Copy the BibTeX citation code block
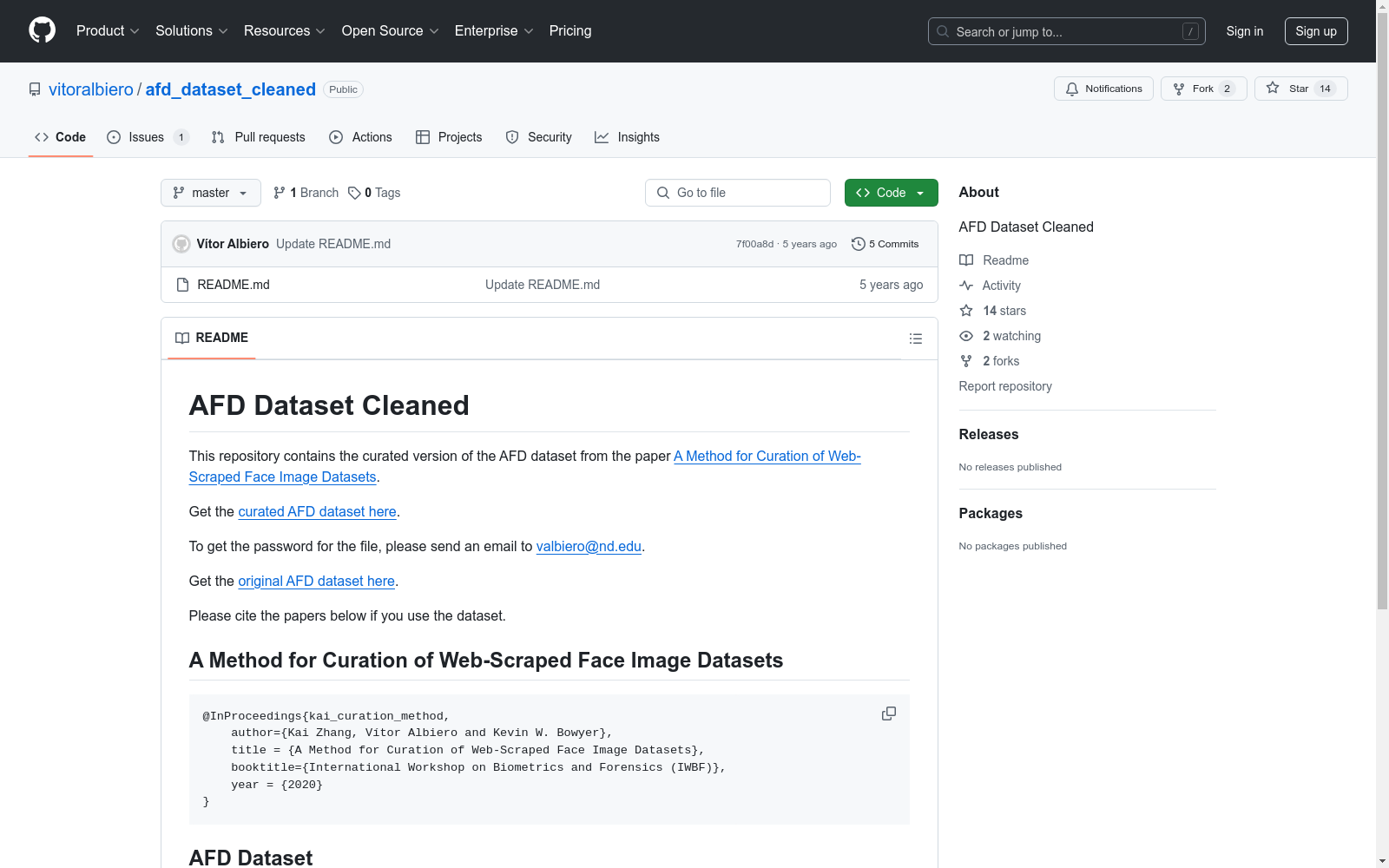Screen dimensions: 1389x868 tap(889, 713)
